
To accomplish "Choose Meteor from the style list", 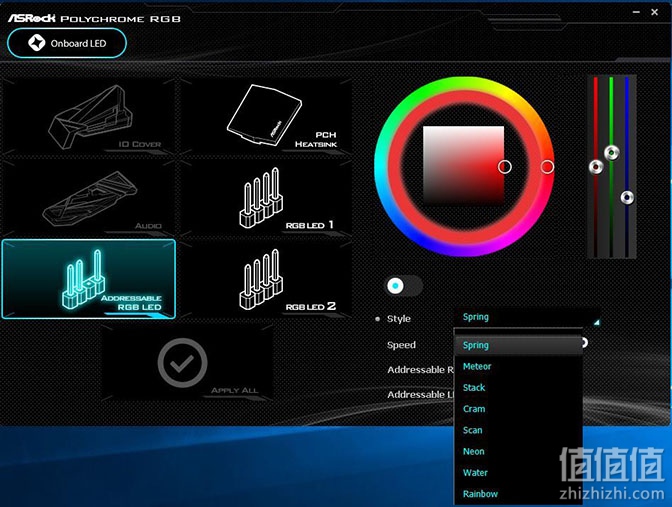I will [x=518, y=366].
